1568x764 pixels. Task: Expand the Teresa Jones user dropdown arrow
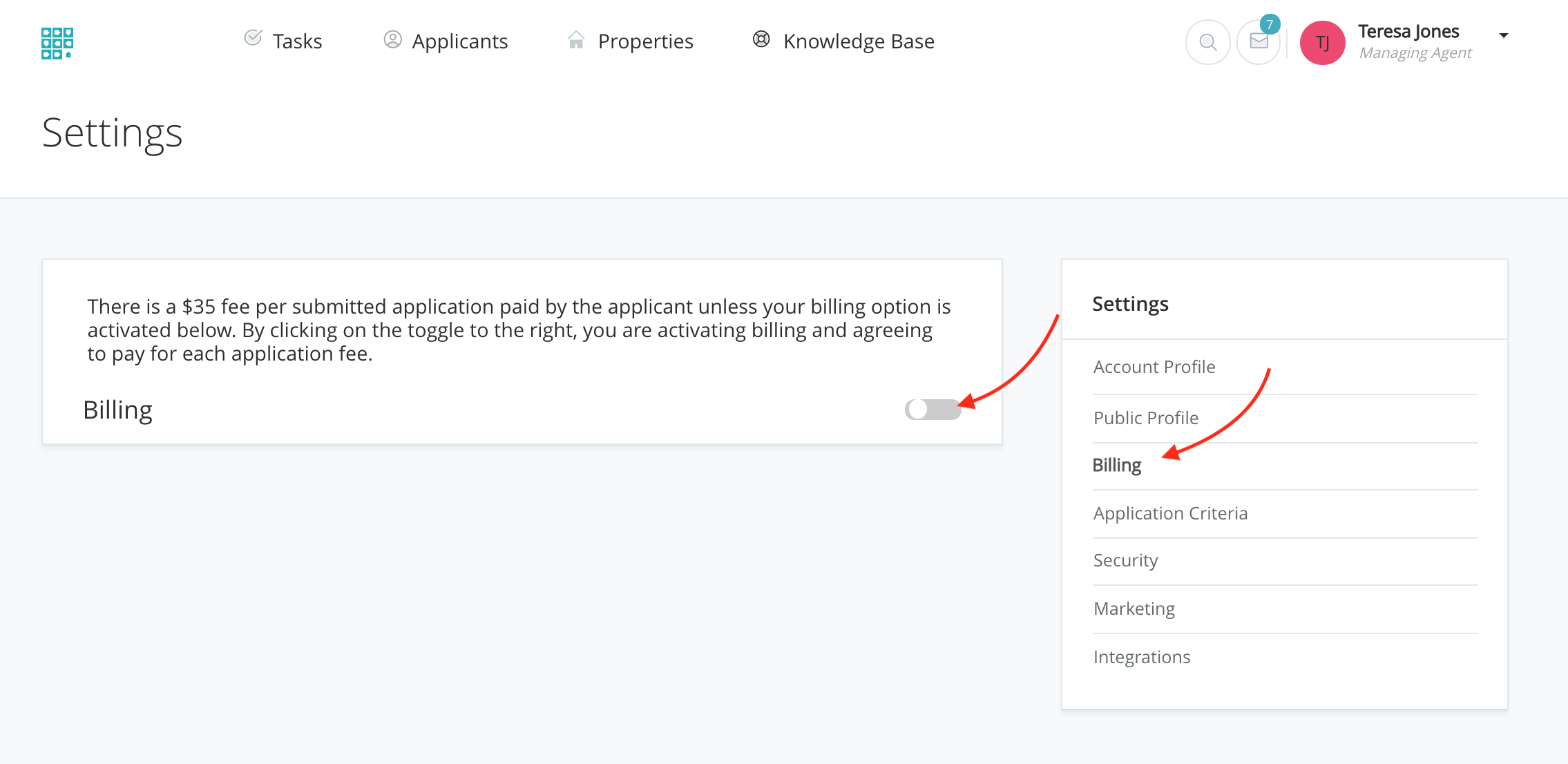pos(1504,35)
